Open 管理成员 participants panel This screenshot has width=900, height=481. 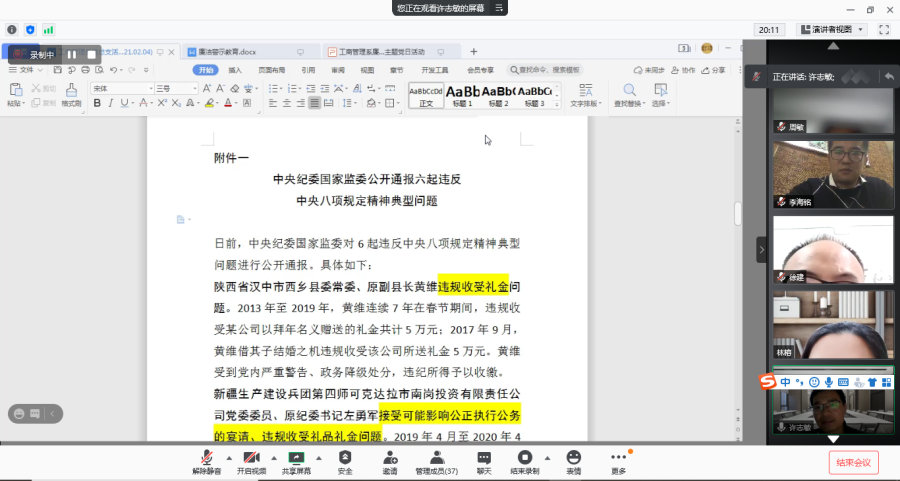click(436, 460)
